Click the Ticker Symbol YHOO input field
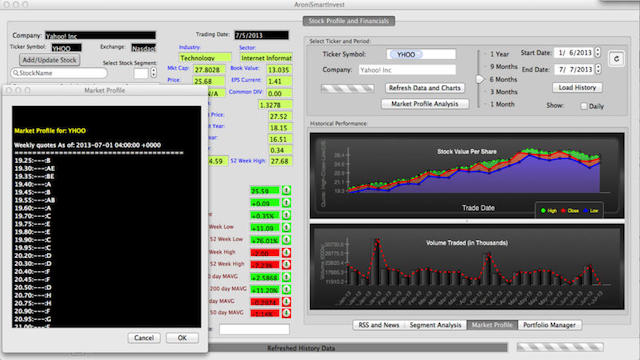The image size is (640, 360). (x=421, y=54)
